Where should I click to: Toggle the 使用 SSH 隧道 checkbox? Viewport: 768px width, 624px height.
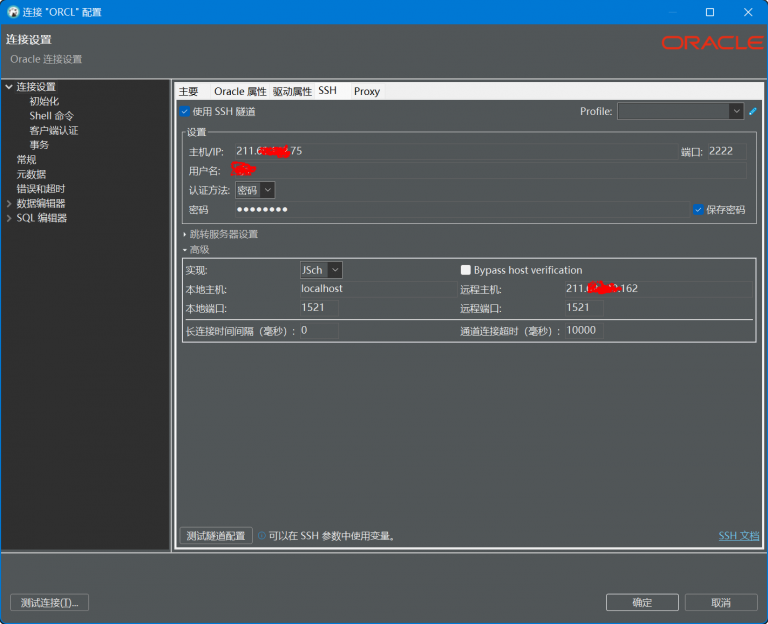185,111
